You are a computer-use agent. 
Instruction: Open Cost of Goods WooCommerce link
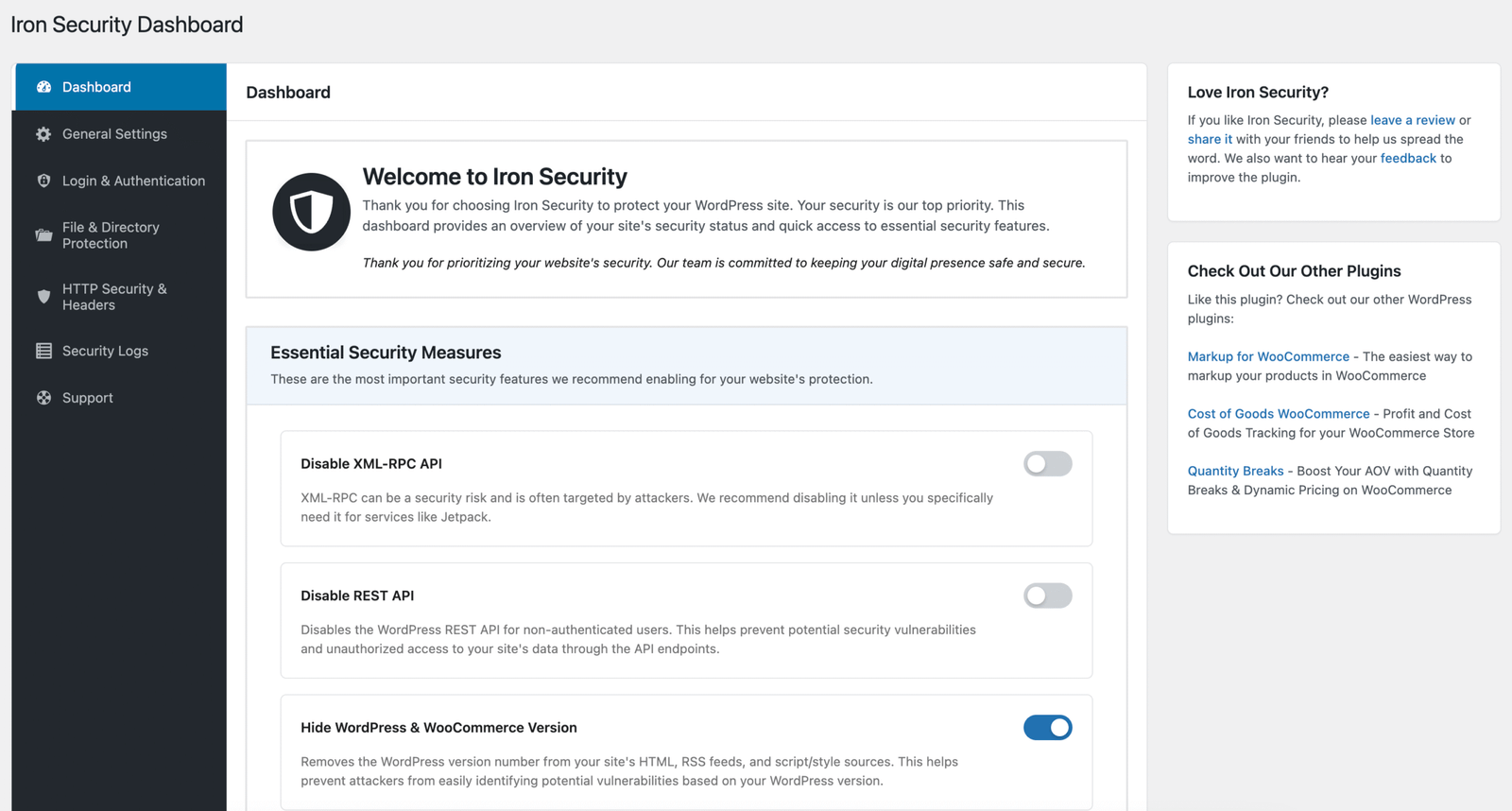click(x=1279, y=414)
